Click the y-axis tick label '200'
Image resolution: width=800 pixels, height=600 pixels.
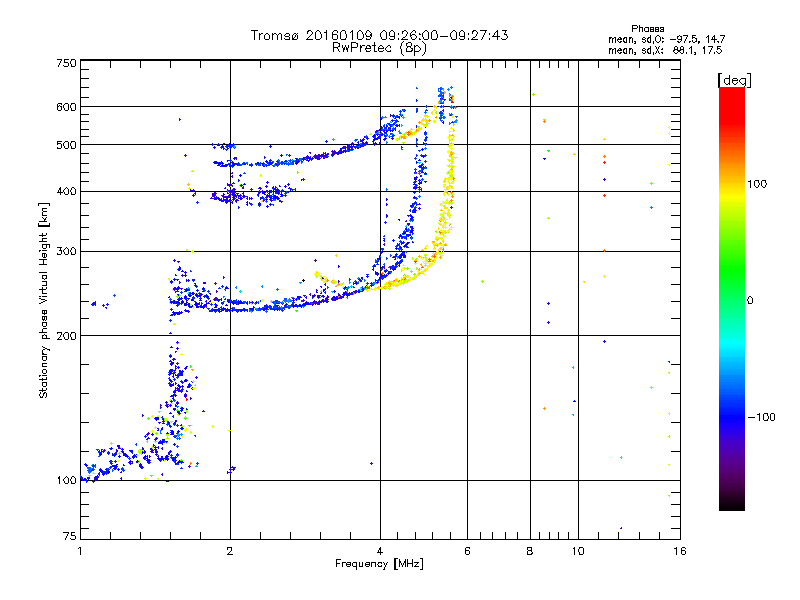click(66, 336)
